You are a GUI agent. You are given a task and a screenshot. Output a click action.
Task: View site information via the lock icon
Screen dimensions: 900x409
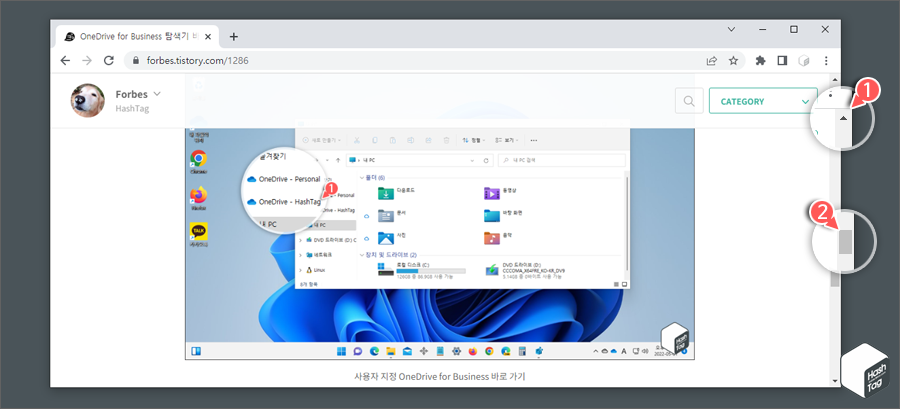[x=136, y=60]
